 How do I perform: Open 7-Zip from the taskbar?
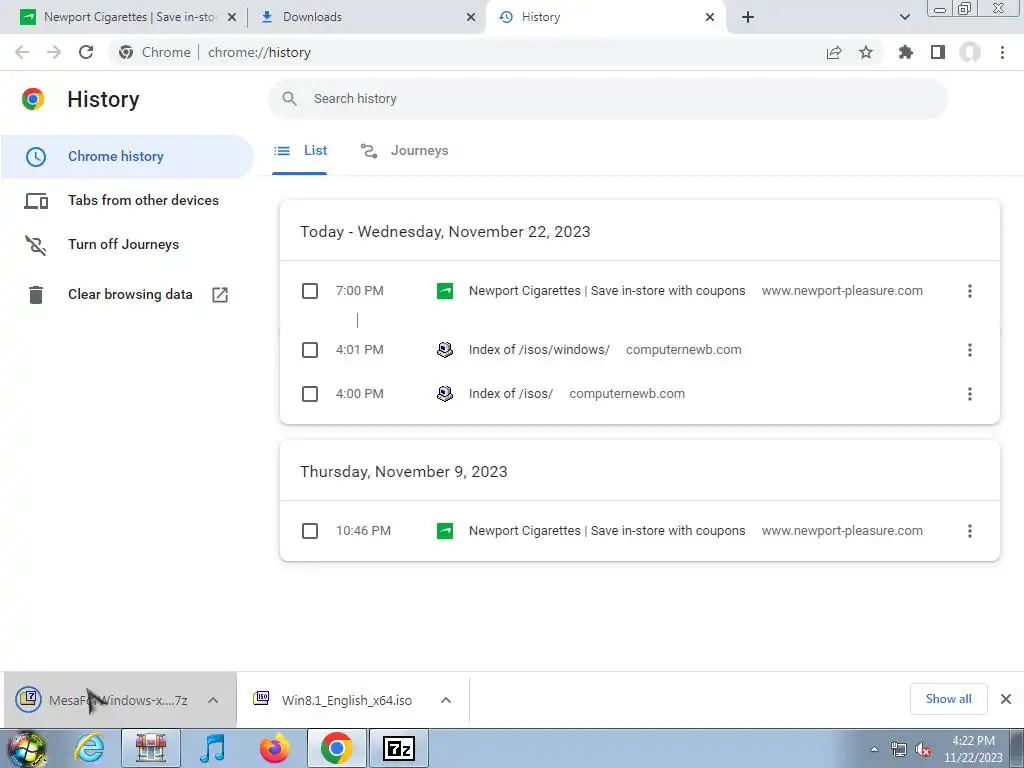pos(399,748)
